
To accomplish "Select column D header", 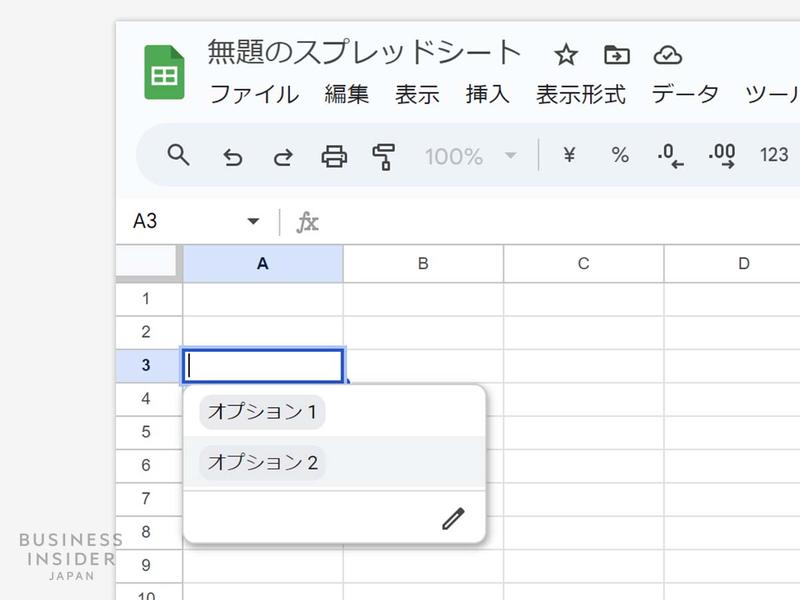I will point(733,264).
